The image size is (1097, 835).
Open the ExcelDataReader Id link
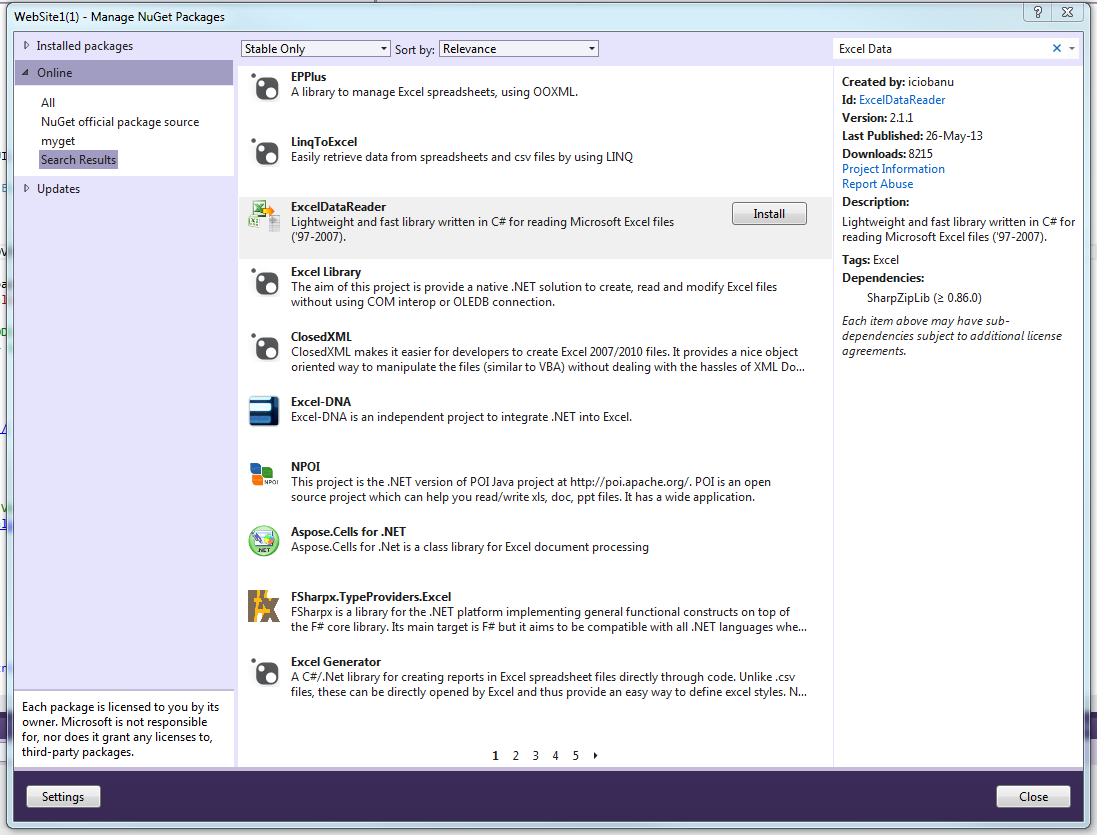click(x=902, y=100)
